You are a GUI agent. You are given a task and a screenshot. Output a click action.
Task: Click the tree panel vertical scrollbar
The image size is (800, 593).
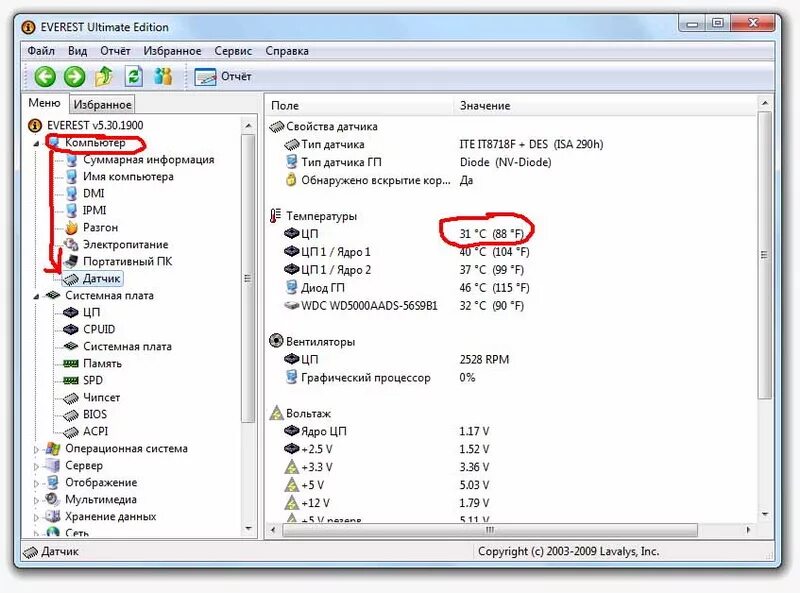tap(248, 278)
